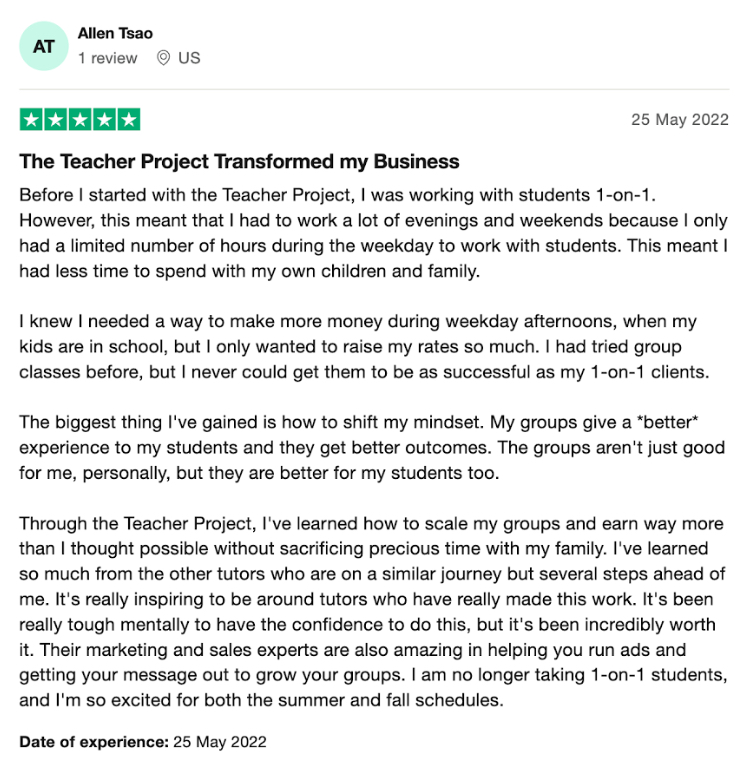
Task: Click the 'US' country label
Action: pyautogui.click(x=189, y=58)
